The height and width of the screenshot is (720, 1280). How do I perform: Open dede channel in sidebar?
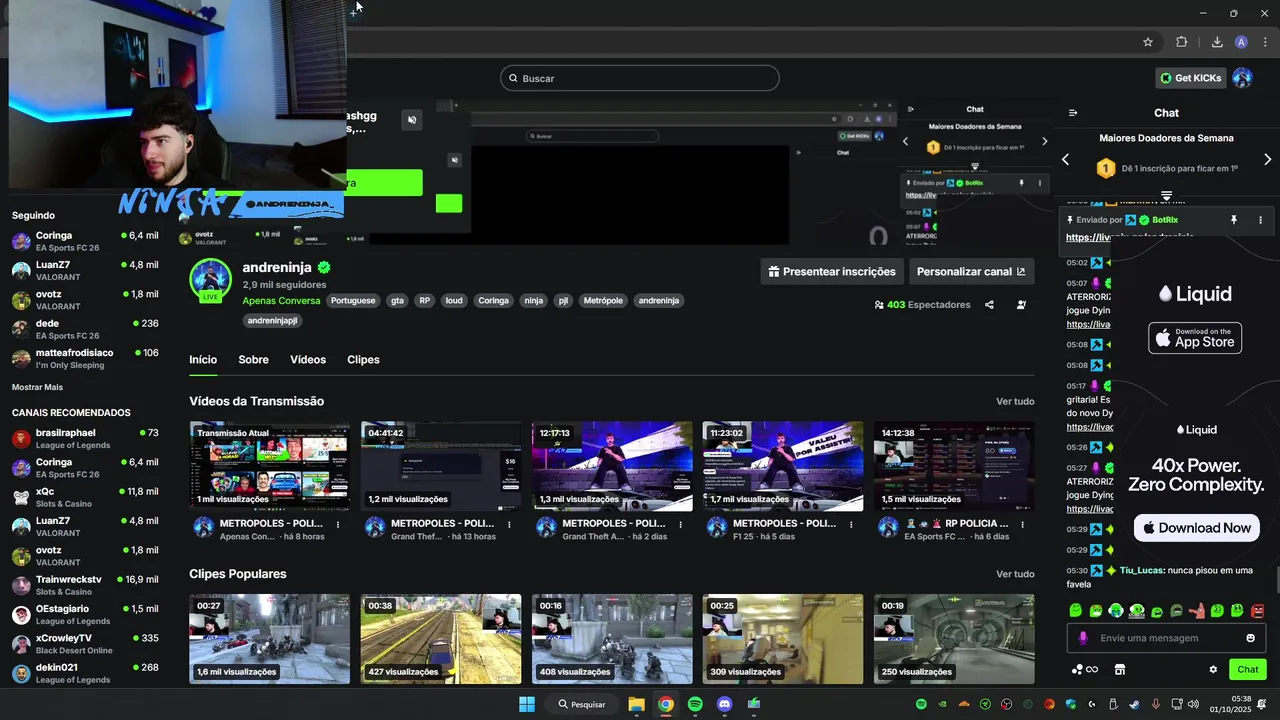coord(85,329)
